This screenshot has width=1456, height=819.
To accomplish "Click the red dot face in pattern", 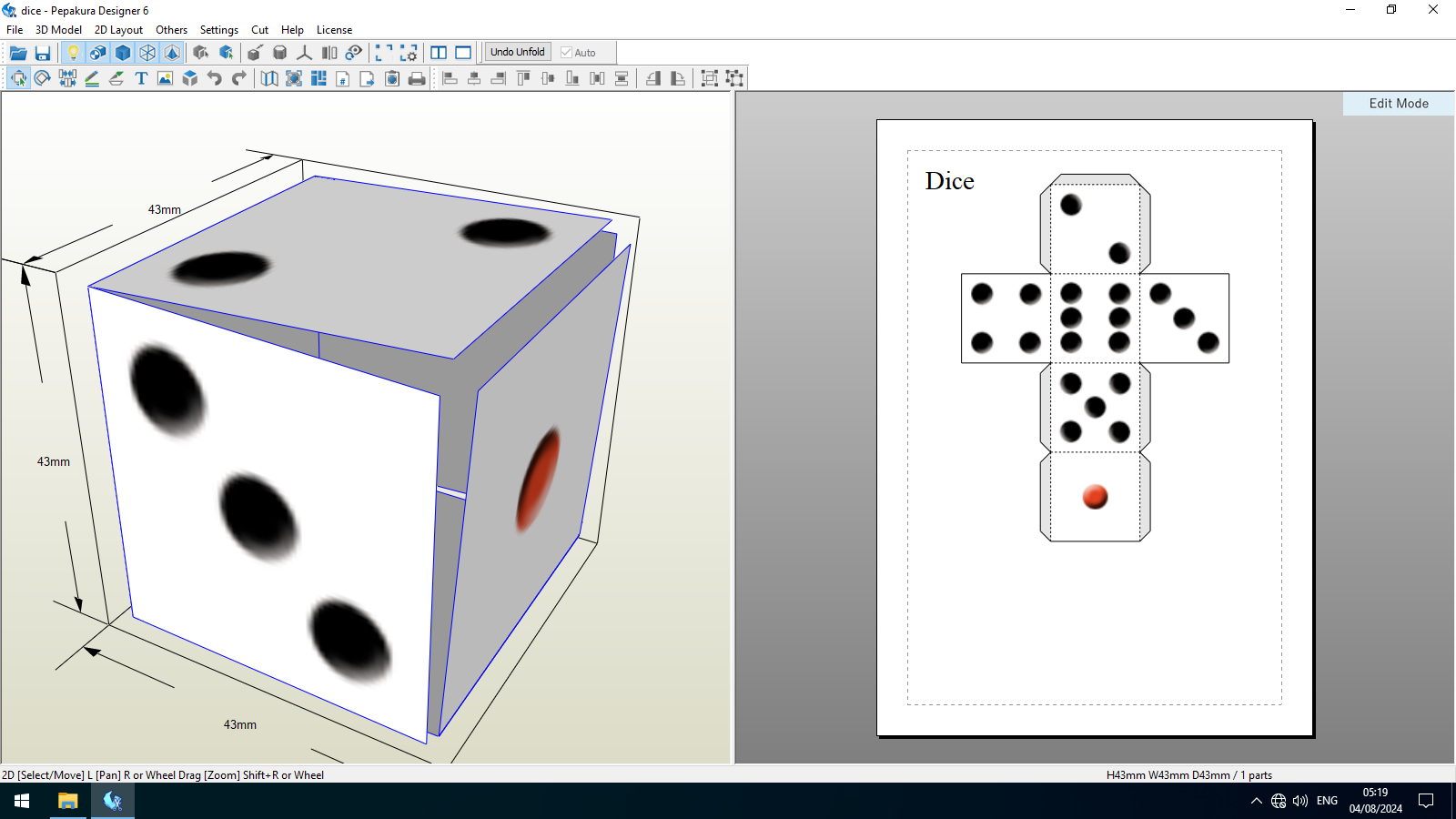I will click(1095, 497).
